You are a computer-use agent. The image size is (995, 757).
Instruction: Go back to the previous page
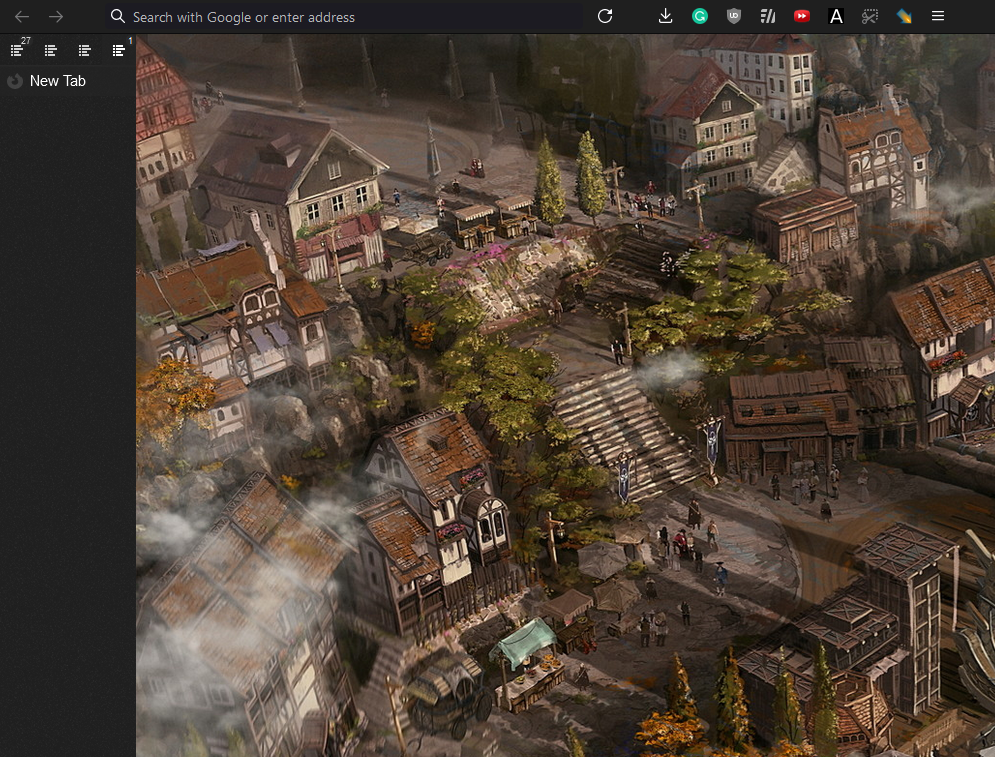click(22, 16)
